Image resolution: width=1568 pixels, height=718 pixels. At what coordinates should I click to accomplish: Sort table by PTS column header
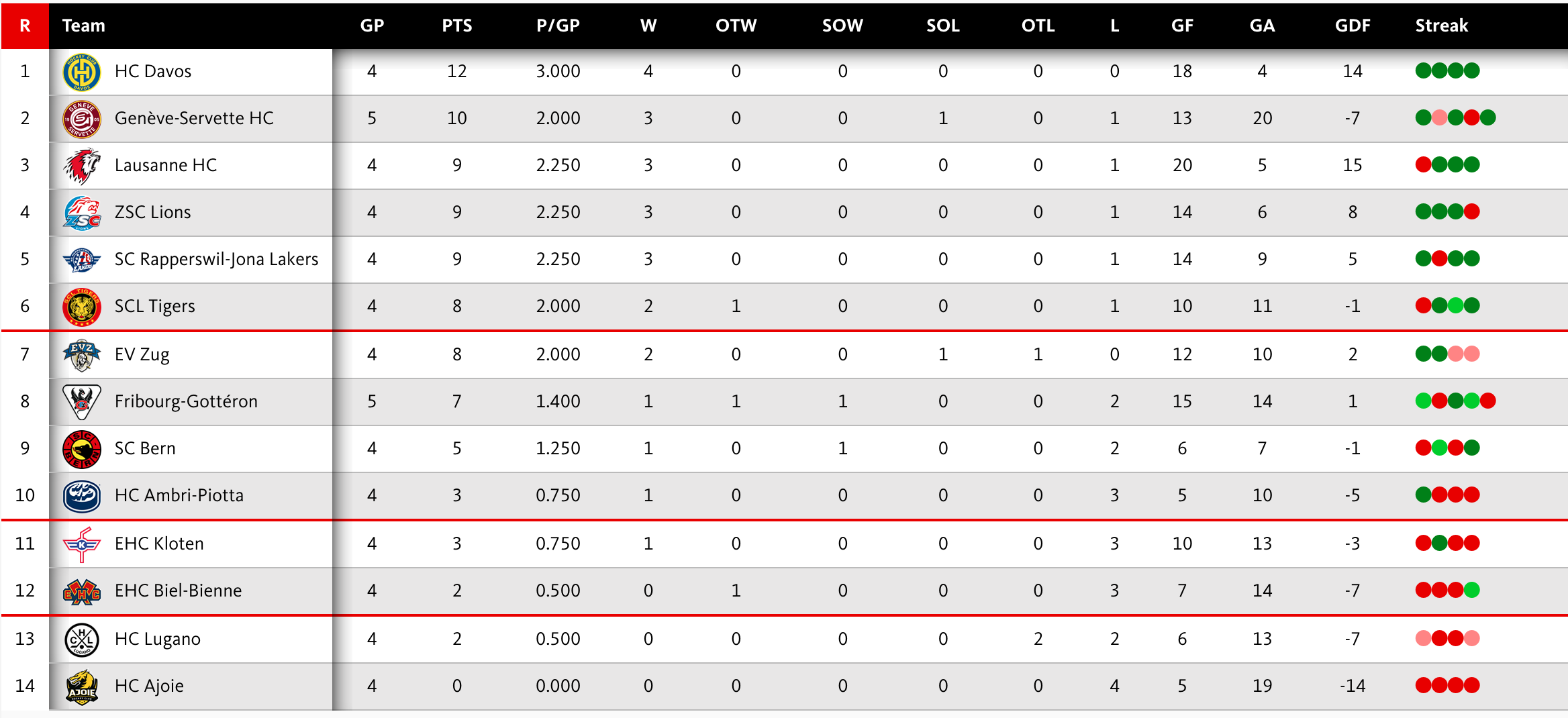(x=456, y=25)
